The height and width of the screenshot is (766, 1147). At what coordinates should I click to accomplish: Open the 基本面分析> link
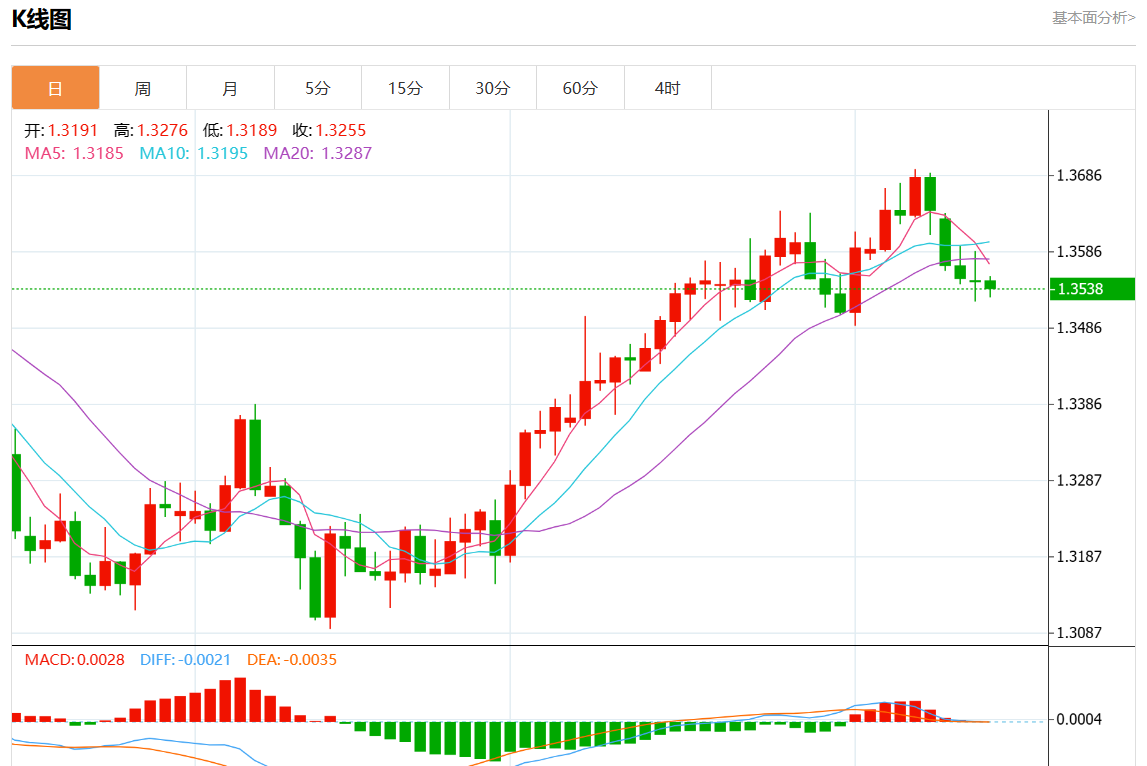[x=1094, y=18]
